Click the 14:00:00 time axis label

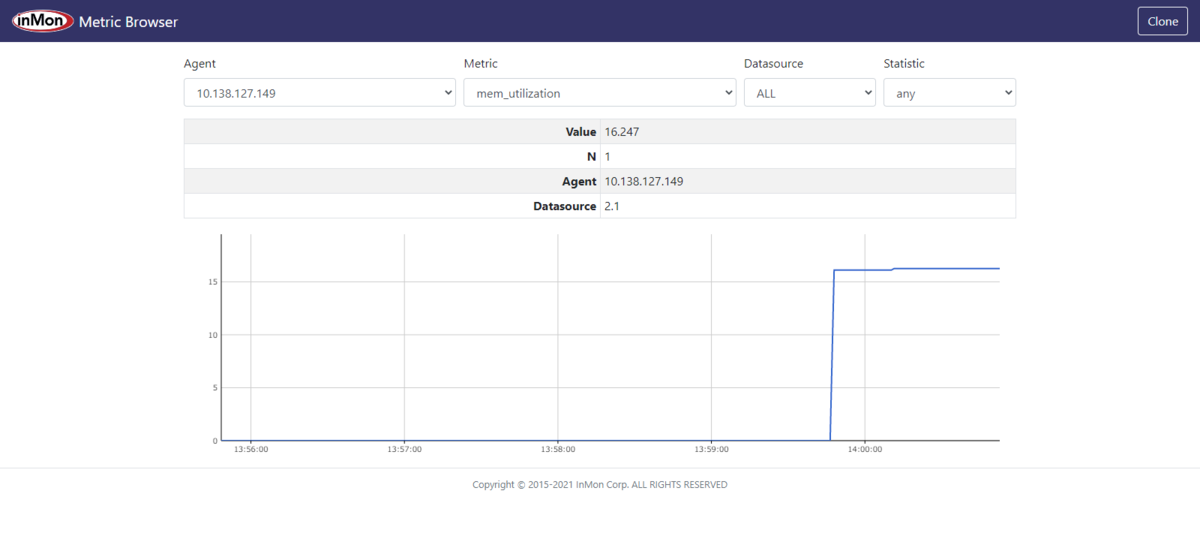pyautogui.click(x=864, y=450)
